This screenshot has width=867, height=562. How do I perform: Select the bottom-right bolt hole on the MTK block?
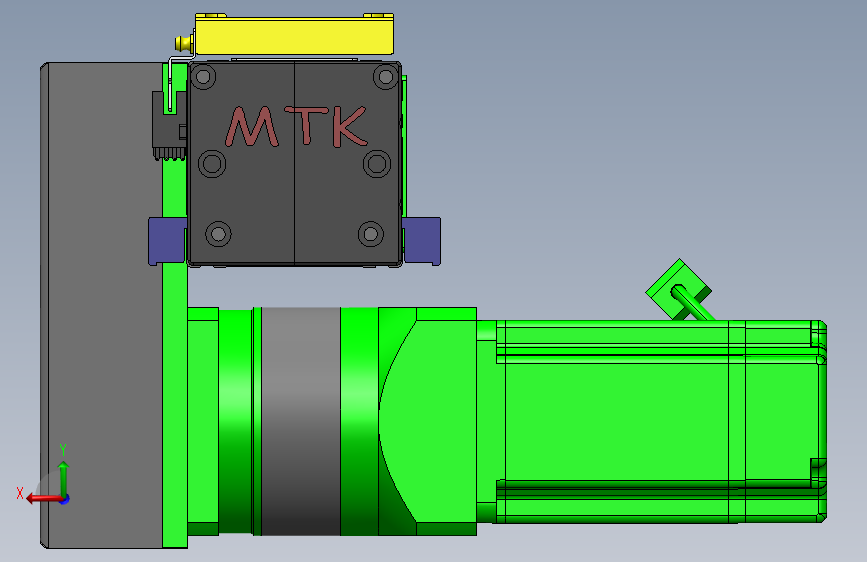tap(370, 234)
